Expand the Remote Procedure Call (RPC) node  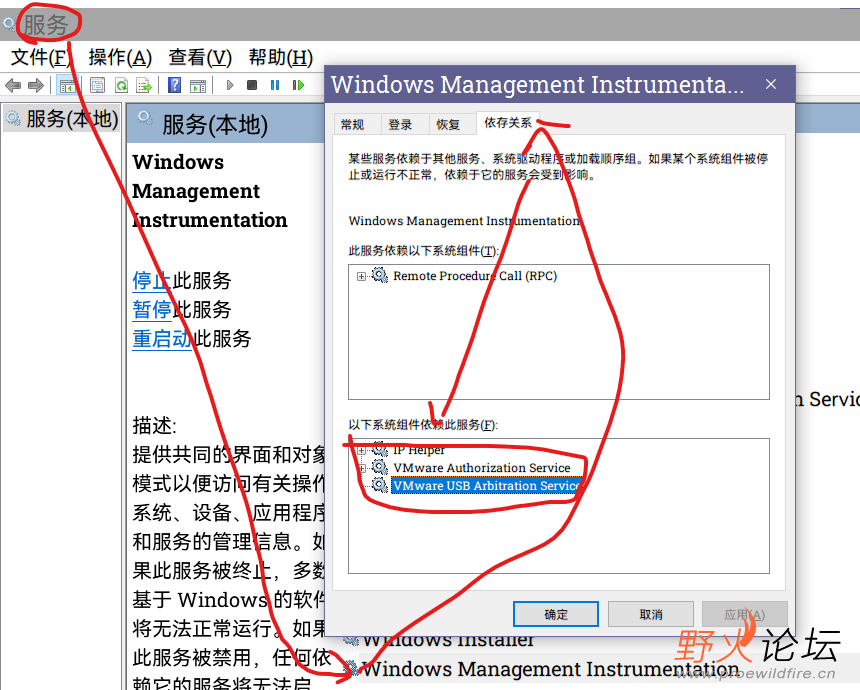(361, 276)
